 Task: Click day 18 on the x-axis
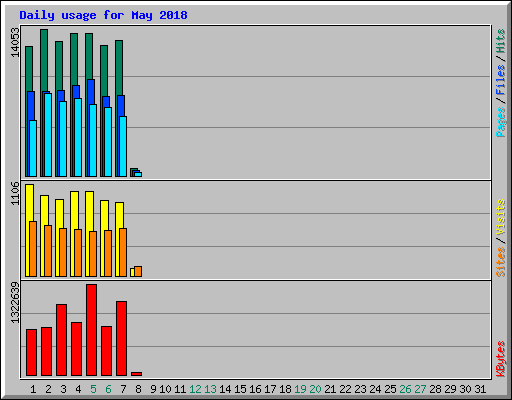(x=285, y=389)
